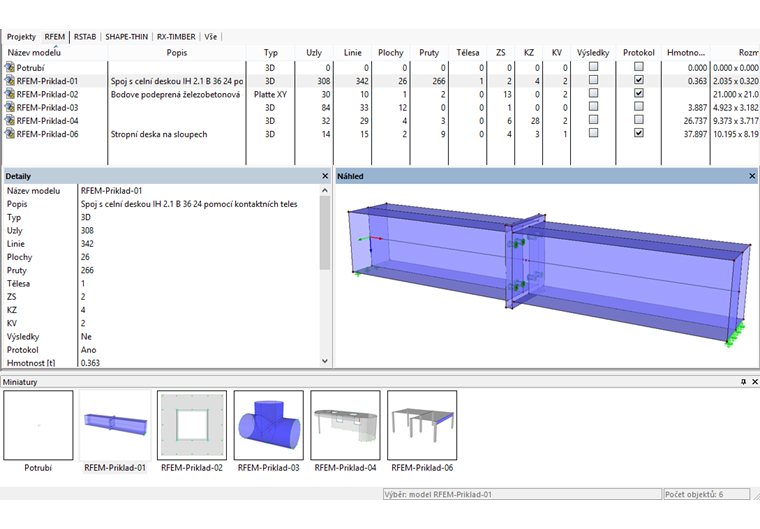The image size is (760, 529).
Task: Uncheck Protokol checkbox for RFEM-Priklad-06
Action: click(x=639, y=132)
